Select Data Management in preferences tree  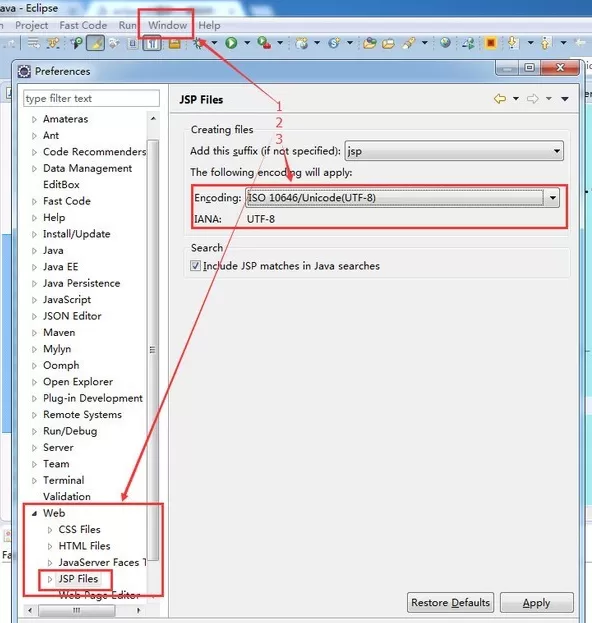pos(87,168)
